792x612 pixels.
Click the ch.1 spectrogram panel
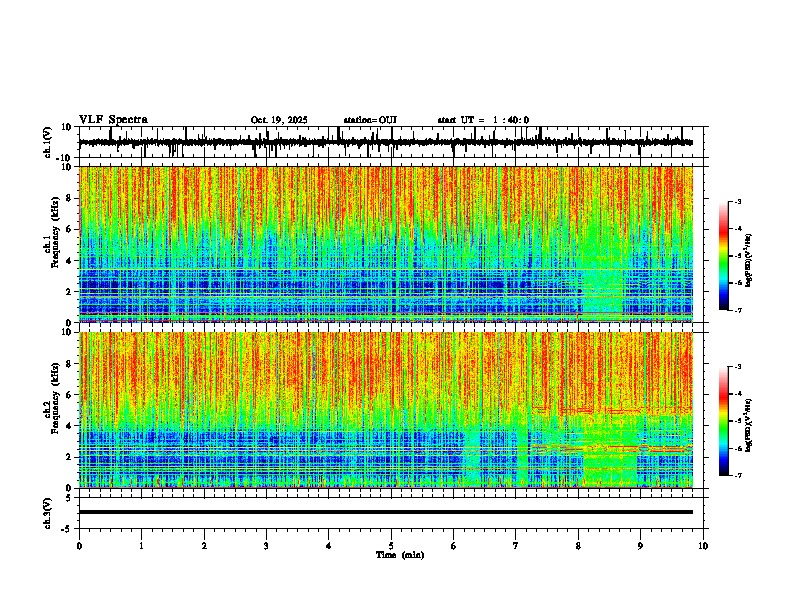[385, 244]
